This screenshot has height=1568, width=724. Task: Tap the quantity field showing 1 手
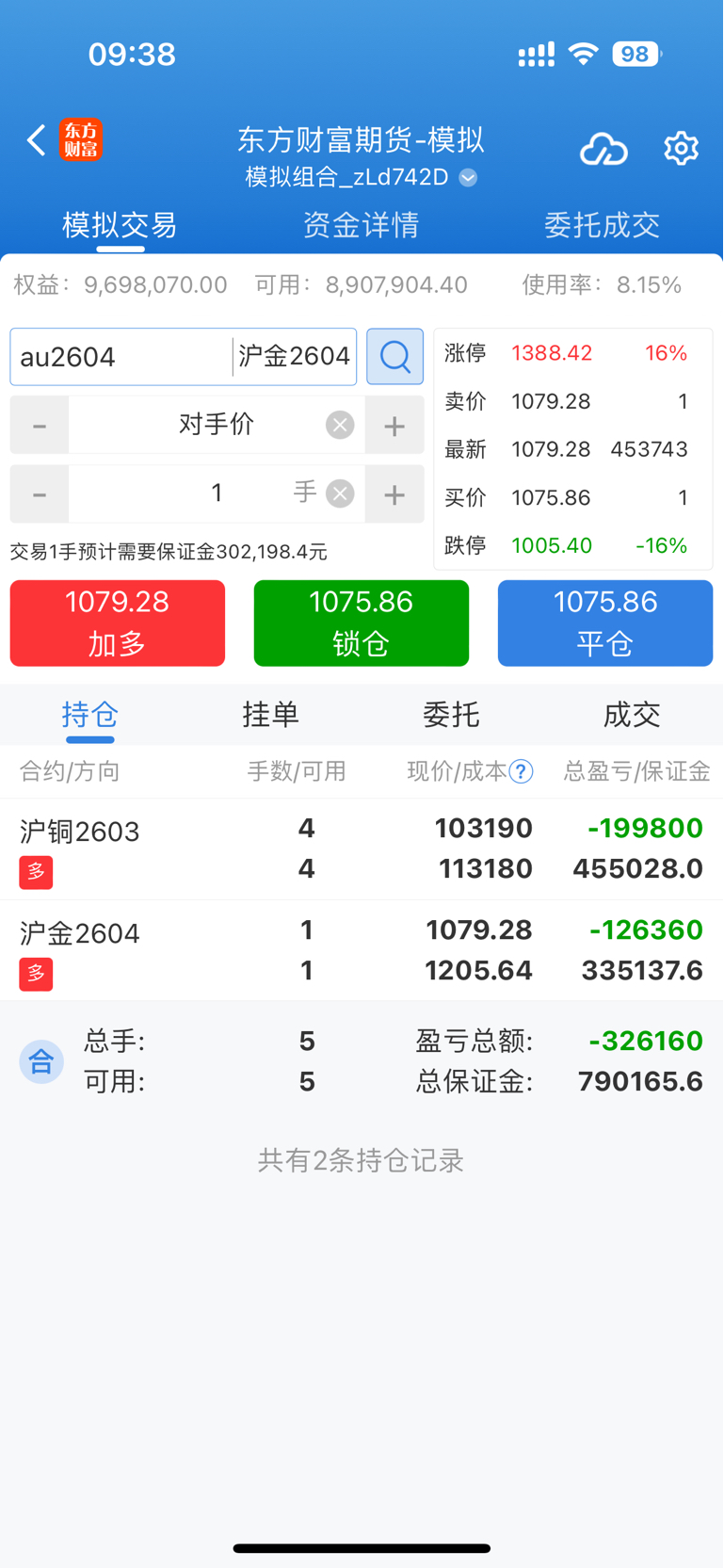217,493
